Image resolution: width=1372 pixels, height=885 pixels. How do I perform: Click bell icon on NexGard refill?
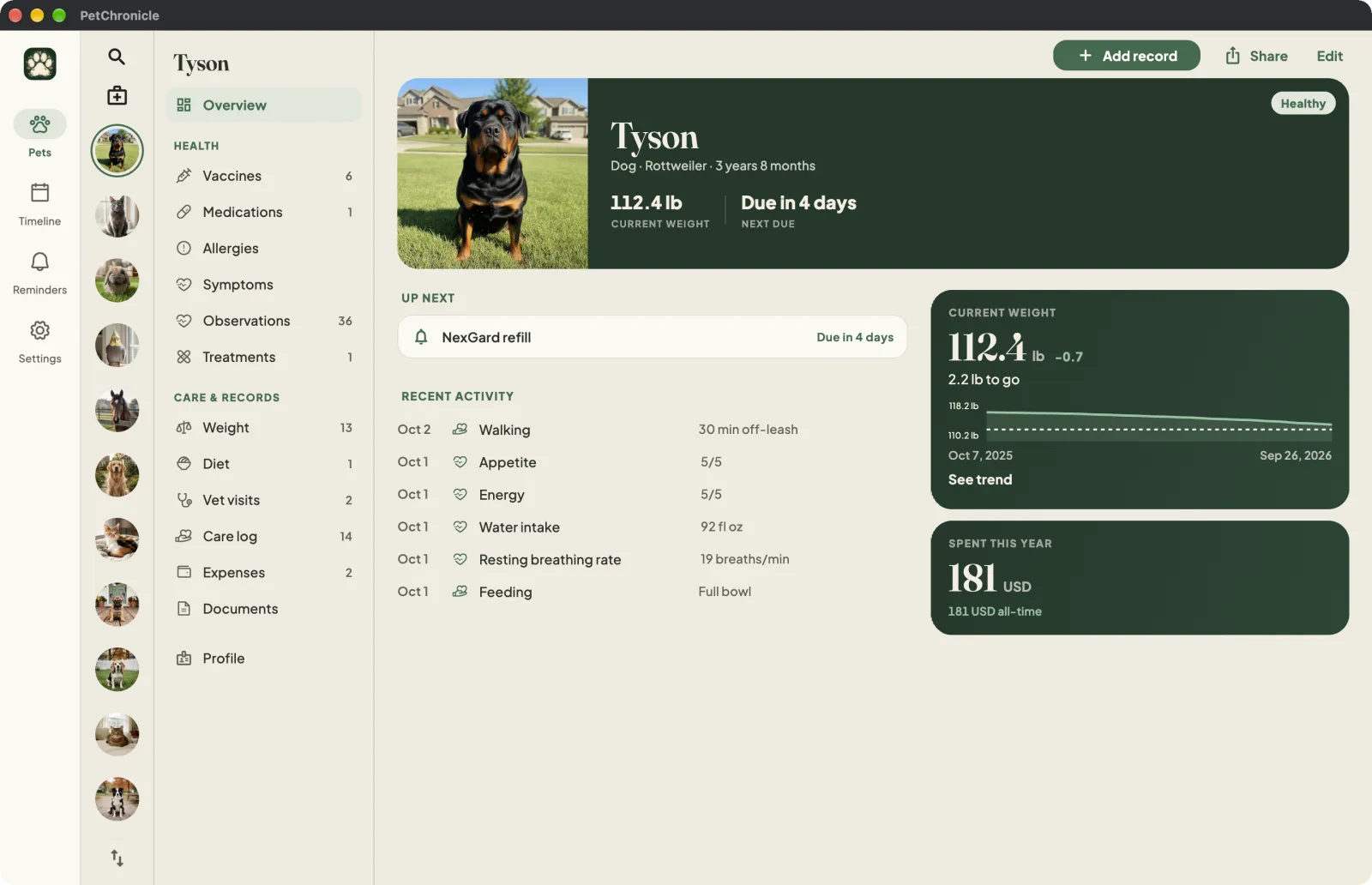pos(421,337)
